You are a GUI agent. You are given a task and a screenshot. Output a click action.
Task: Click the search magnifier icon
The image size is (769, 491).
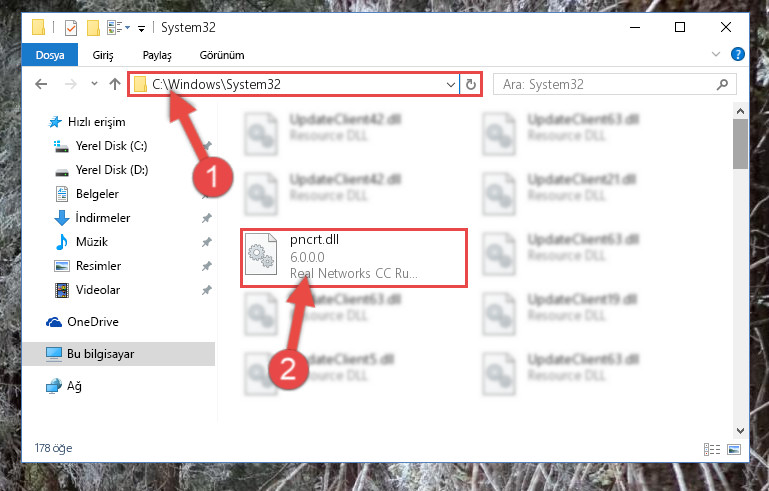(722, 84)
